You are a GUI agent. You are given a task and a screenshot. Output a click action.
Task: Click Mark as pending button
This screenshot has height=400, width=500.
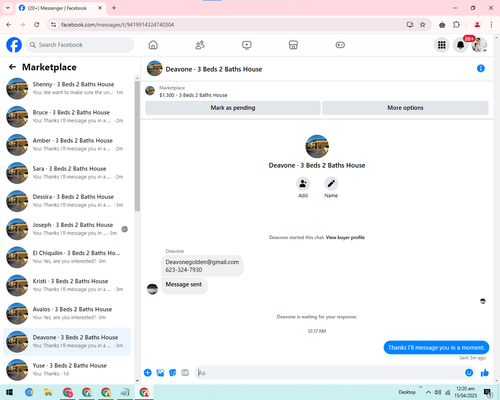point(233,108)
